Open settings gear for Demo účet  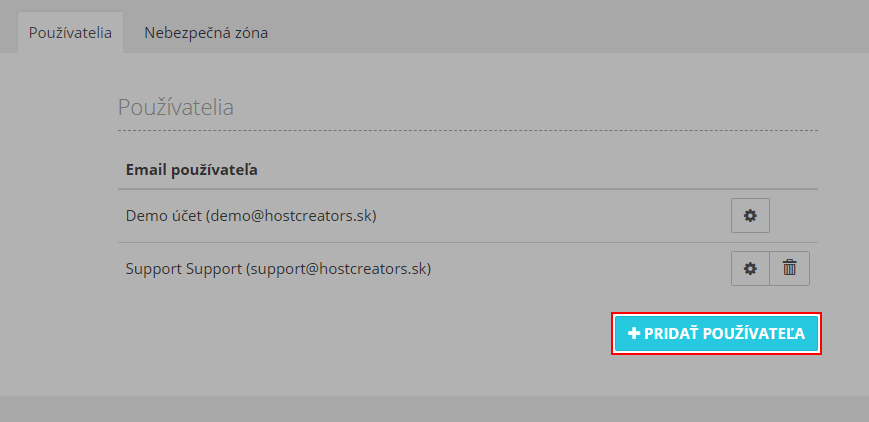750,216
